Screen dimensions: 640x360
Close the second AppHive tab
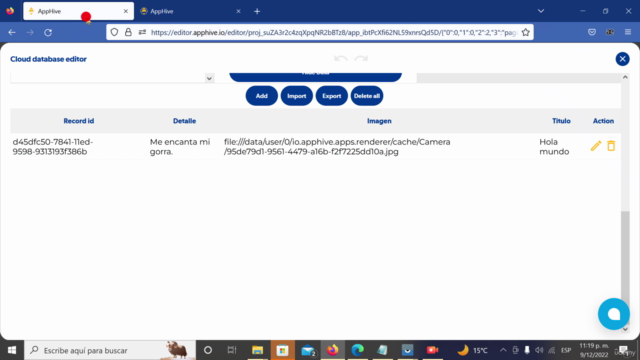238,11
